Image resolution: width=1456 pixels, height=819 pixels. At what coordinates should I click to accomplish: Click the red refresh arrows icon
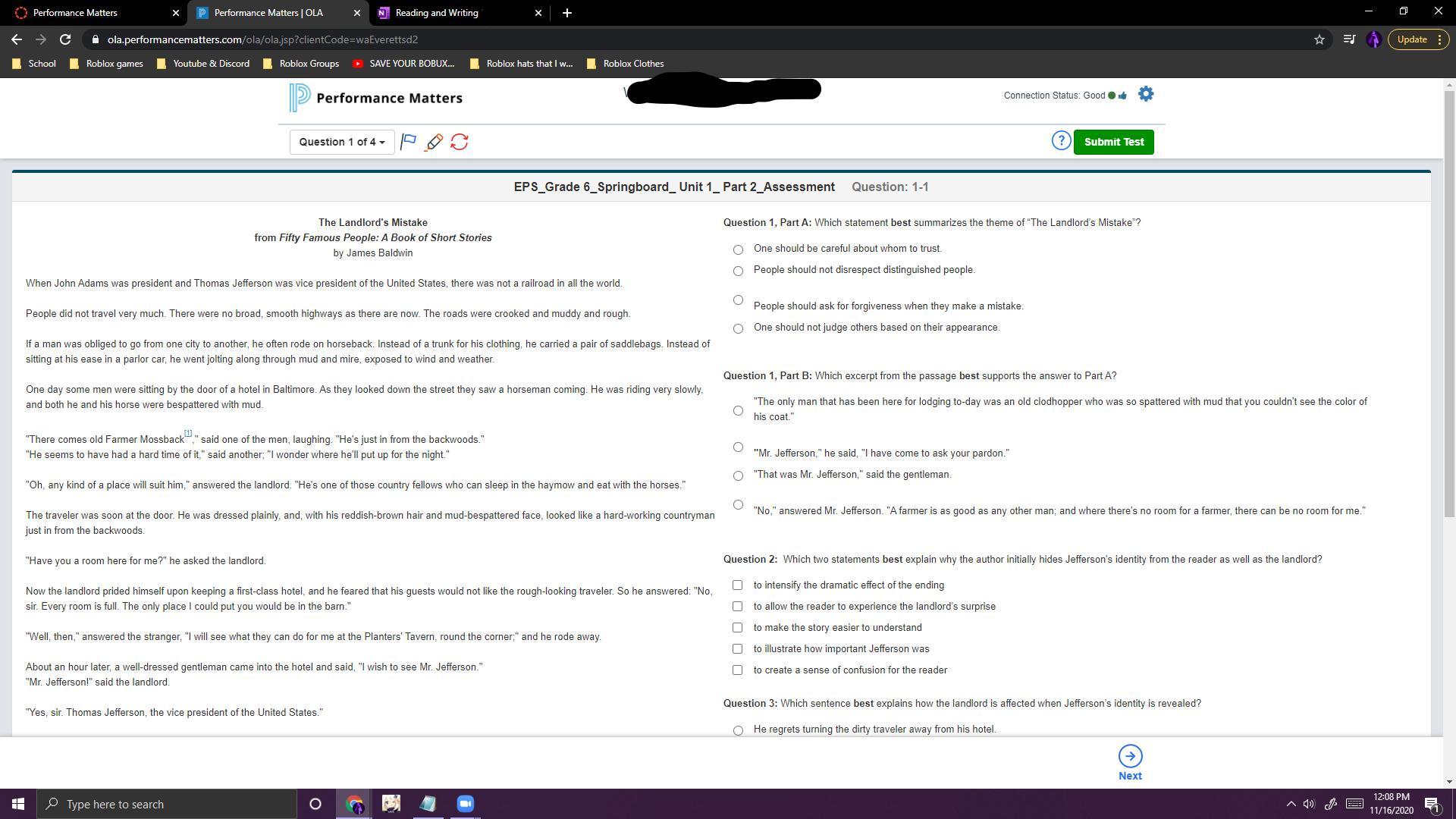460,142
